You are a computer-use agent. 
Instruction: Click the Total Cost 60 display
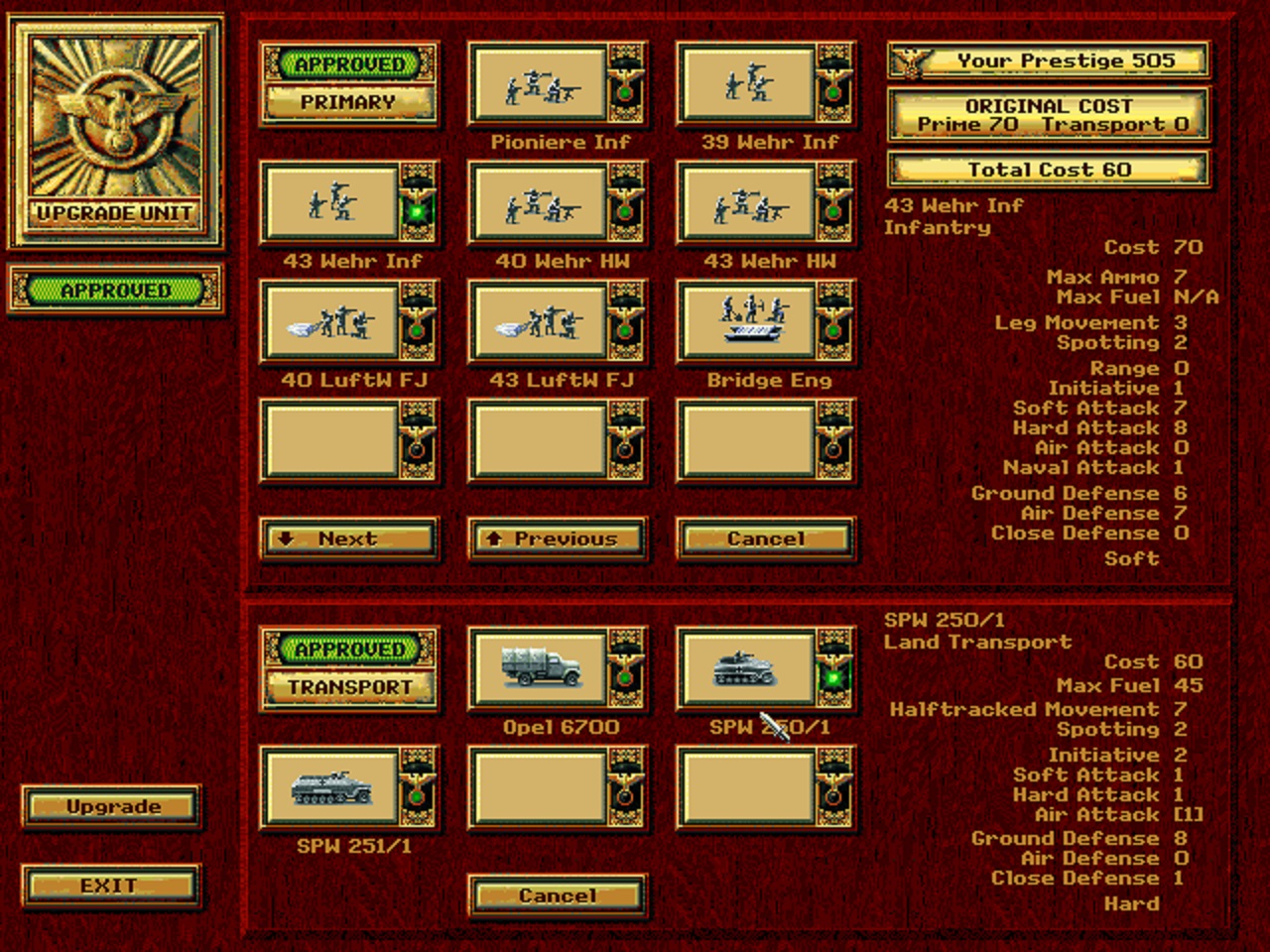pos(1049,170)
